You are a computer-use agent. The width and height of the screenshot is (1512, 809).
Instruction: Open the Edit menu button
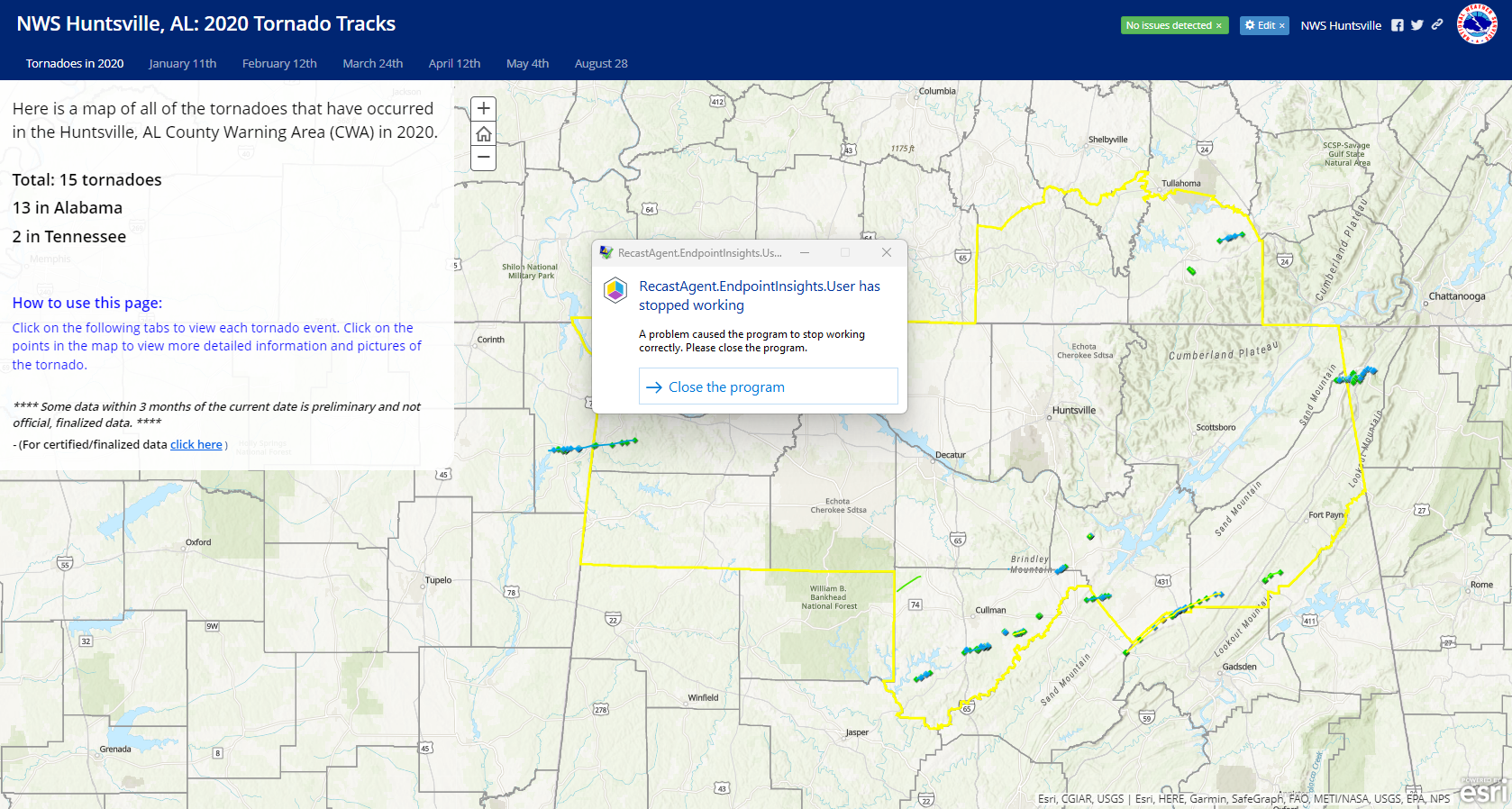pyautogui.click(x=1264, y=25)
